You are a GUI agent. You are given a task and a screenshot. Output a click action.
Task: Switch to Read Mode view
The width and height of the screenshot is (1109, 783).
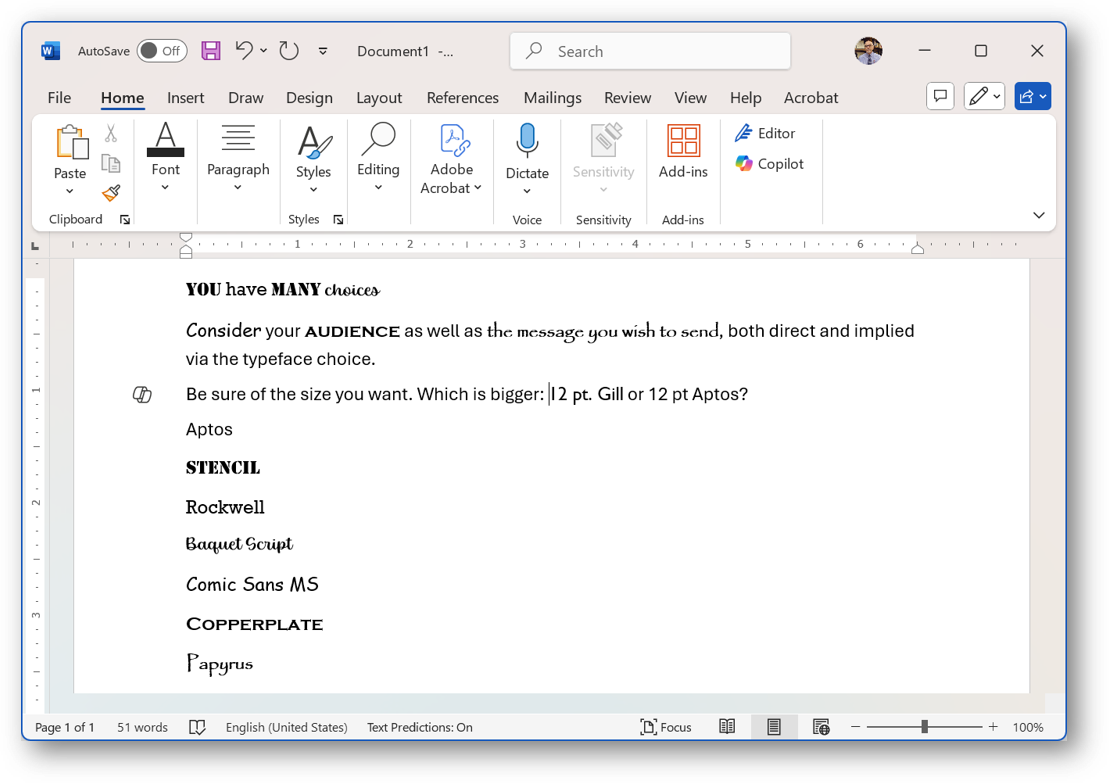[726, 727]
